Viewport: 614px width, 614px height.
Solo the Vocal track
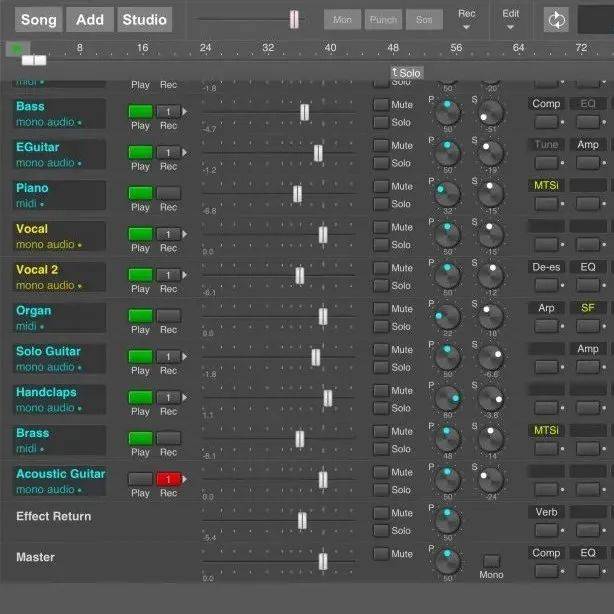[x=381, y=245]
